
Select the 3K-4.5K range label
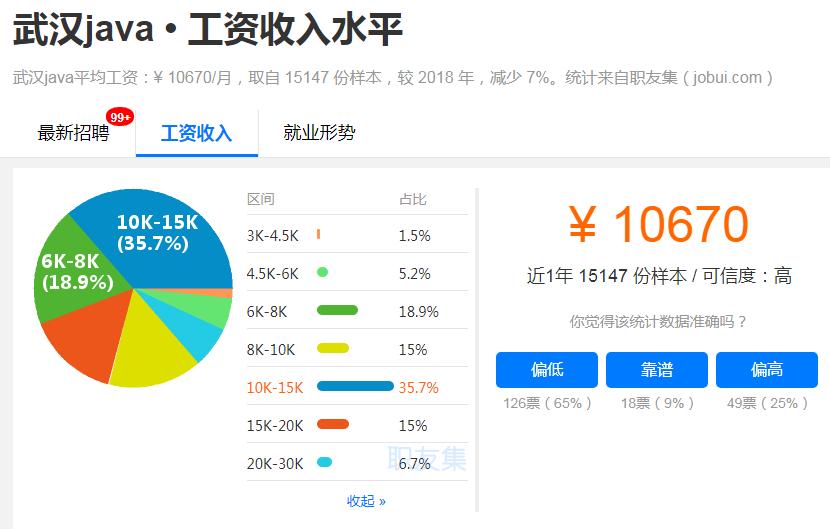click(x=273, y=236)
